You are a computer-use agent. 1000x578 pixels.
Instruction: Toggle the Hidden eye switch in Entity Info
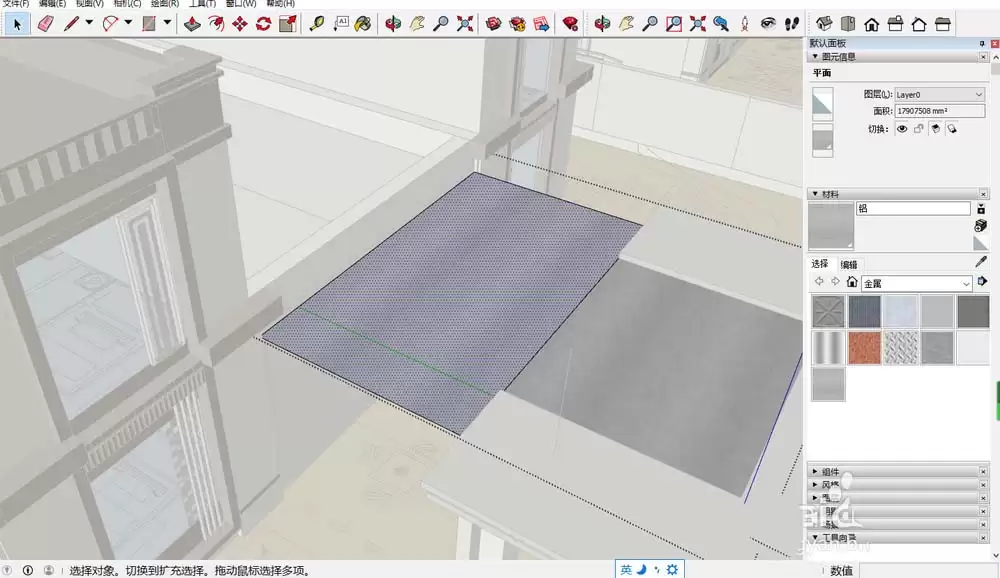tap(902, 130)
